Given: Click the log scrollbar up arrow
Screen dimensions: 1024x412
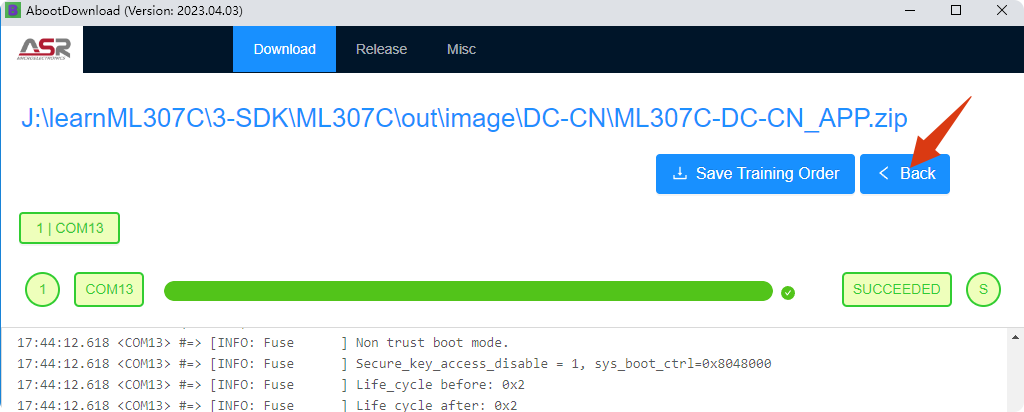Looking at the screenshot, I should 1016,337.
